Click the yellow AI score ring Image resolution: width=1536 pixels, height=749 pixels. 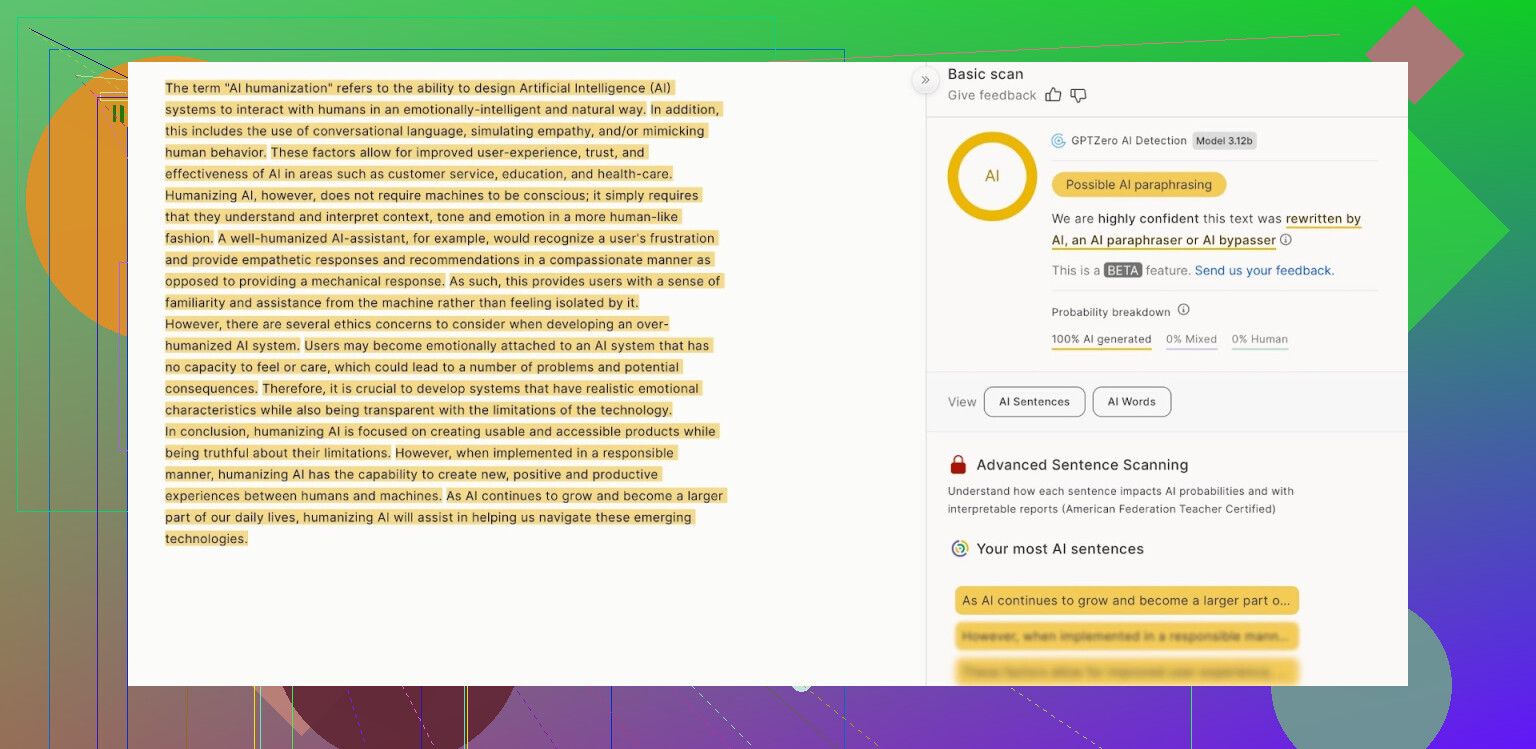[x=991, y=176]
